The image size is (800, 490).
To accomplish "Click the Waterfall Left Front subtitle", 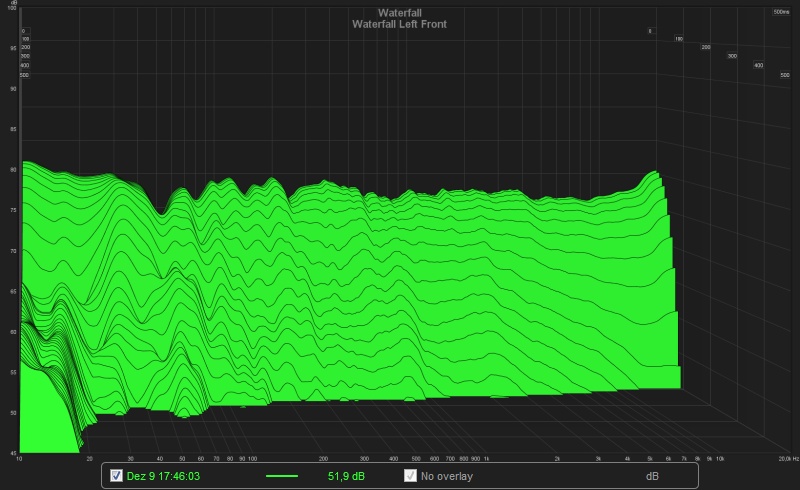I will click(x=399, y=24).
